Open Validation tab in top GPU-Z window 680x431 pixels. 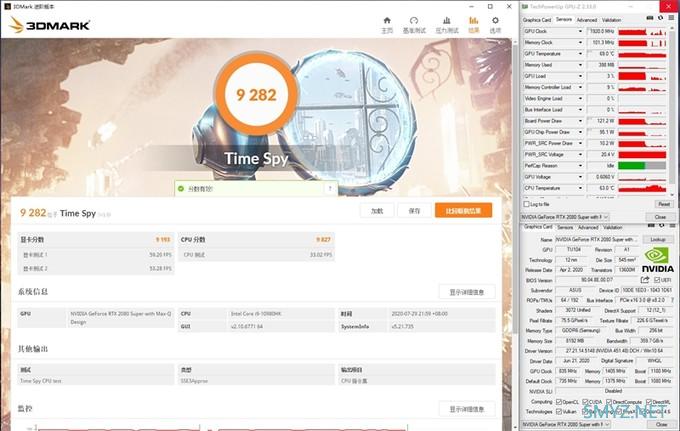pyautogui.click(x=611, y=20)
